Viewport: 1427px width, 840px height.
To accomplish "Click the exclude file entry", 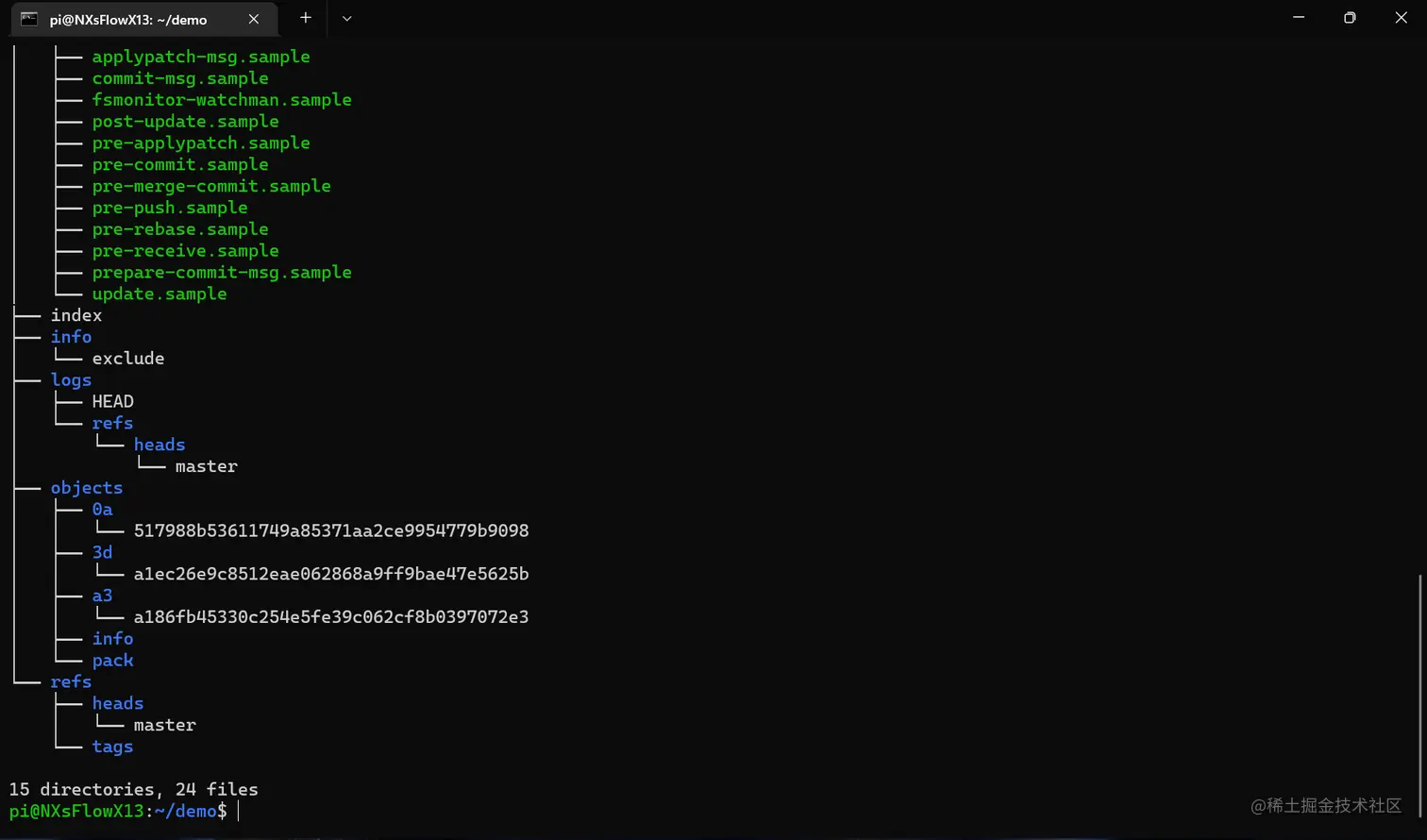I will coord(128,359).
